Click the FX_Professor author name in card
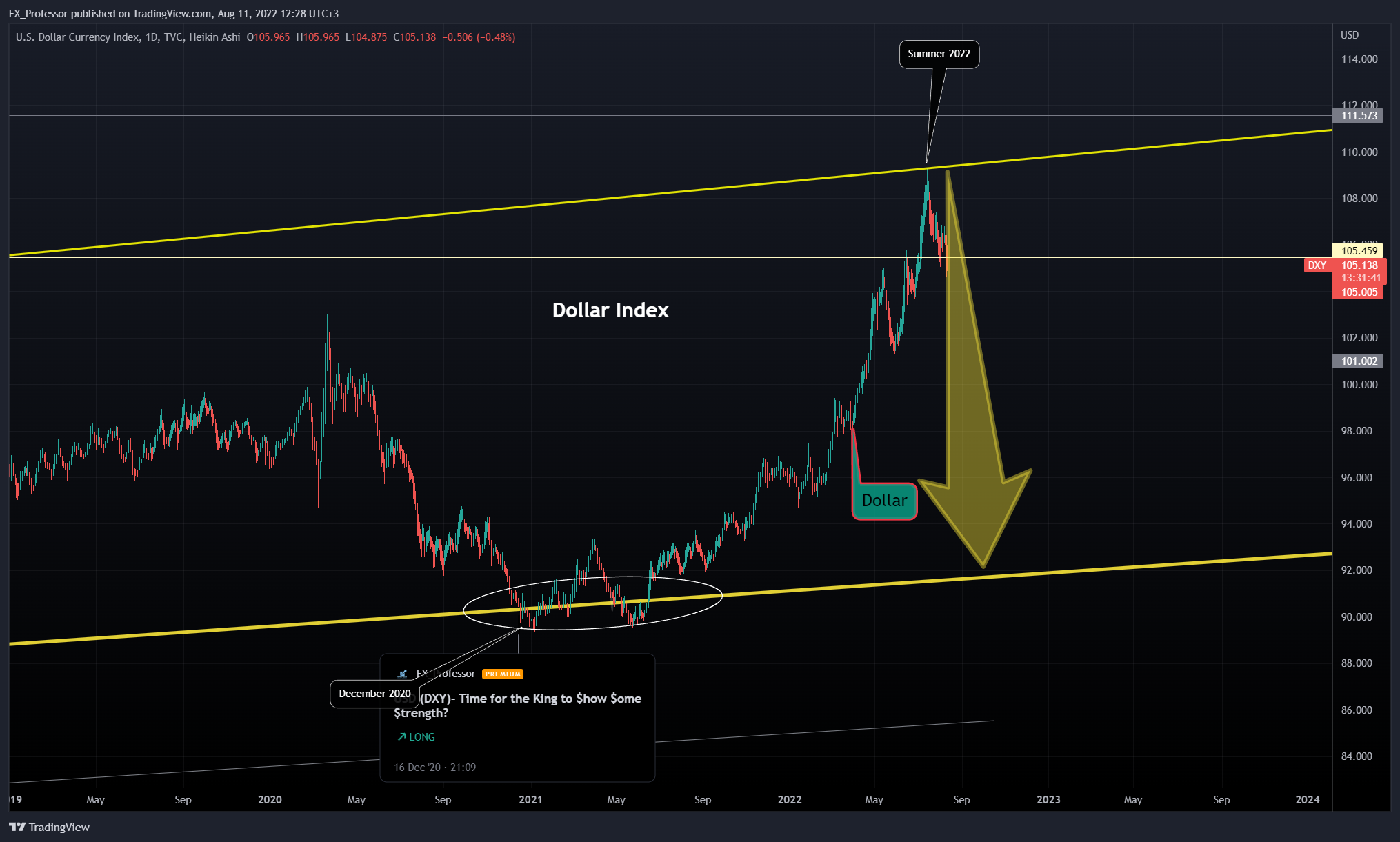This screenshot has height=842, width=1400. (x=446, y=674)
